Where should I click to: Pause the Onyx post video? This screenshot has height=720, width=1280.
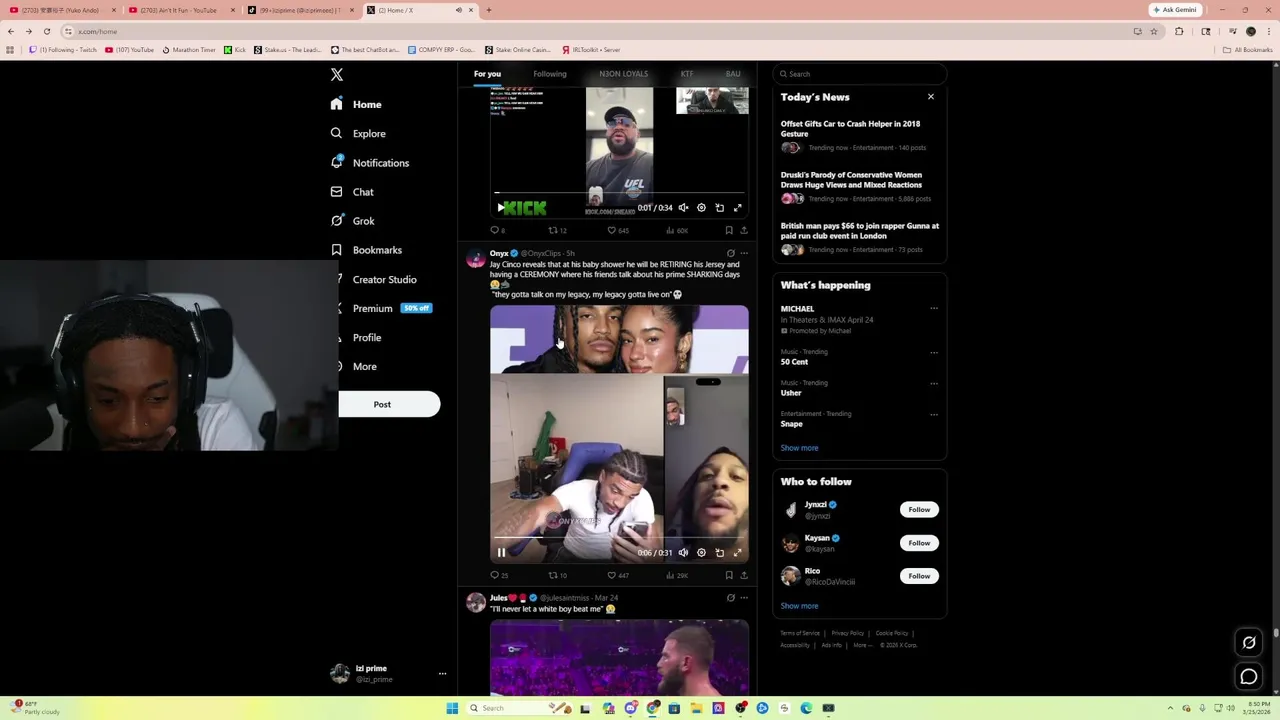click(501, 552)
